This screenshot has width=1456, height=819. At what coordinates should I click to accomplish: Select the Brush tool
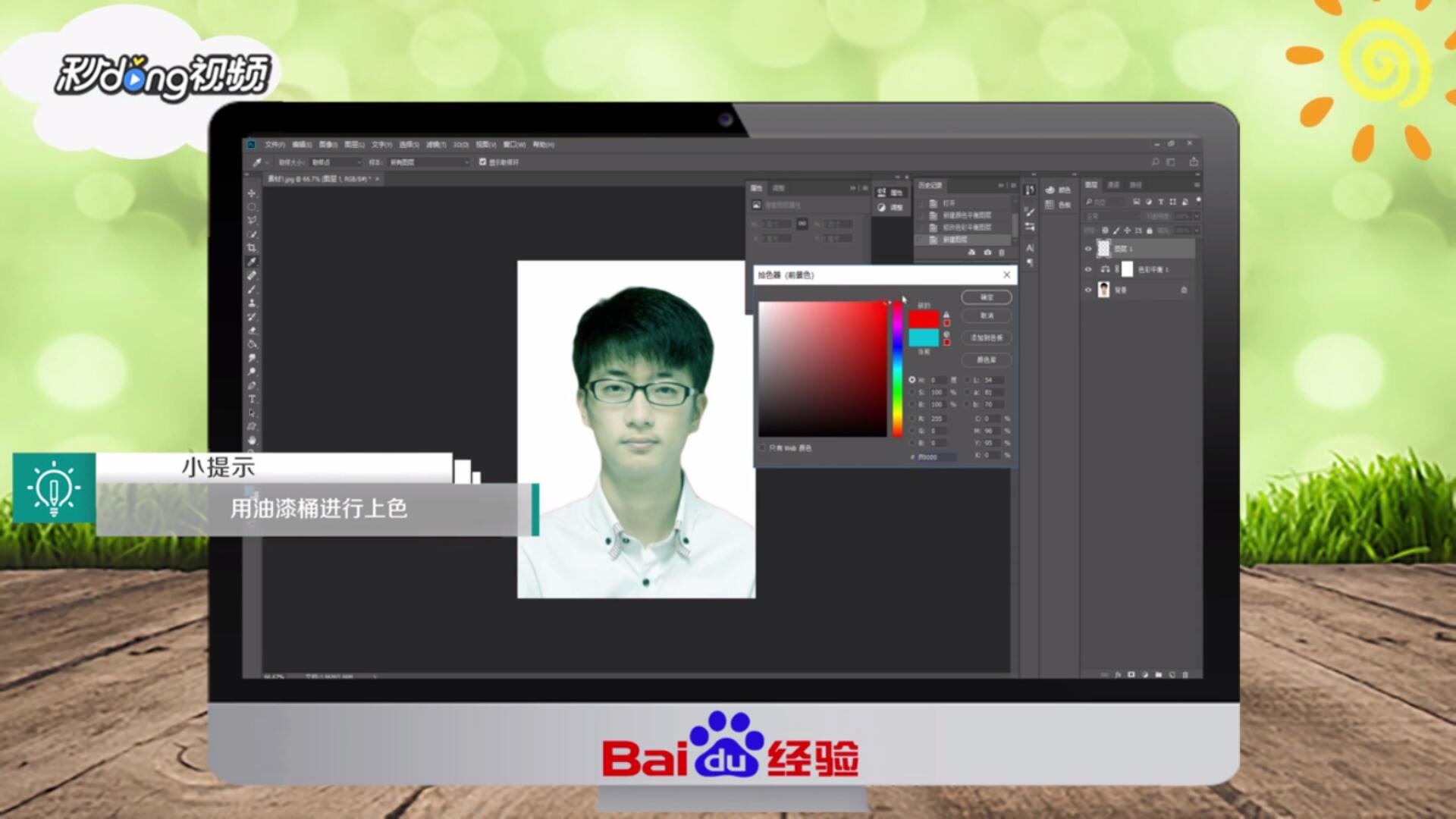252,290
